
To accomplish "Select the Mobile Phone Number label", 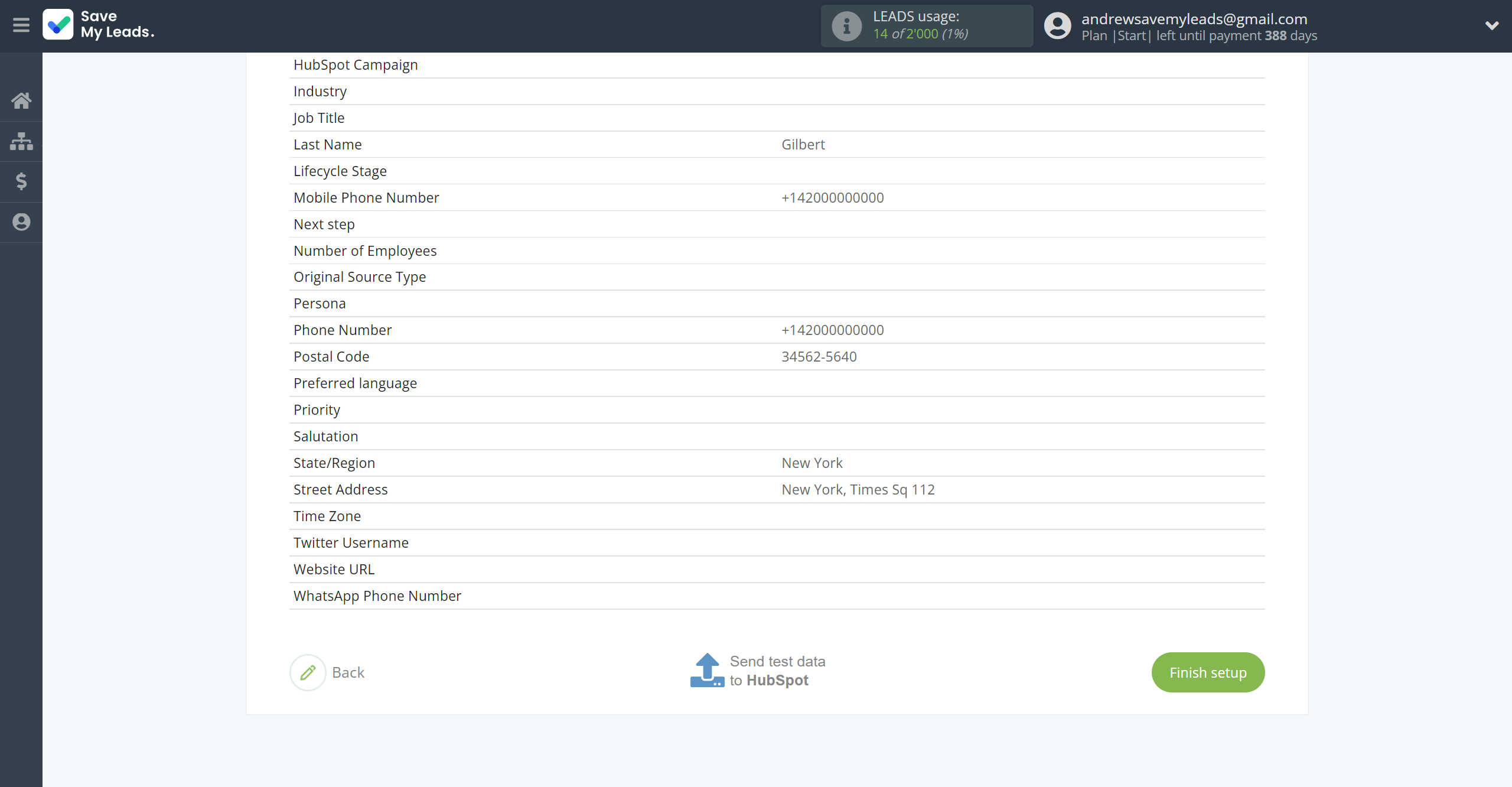I will 366,198.
